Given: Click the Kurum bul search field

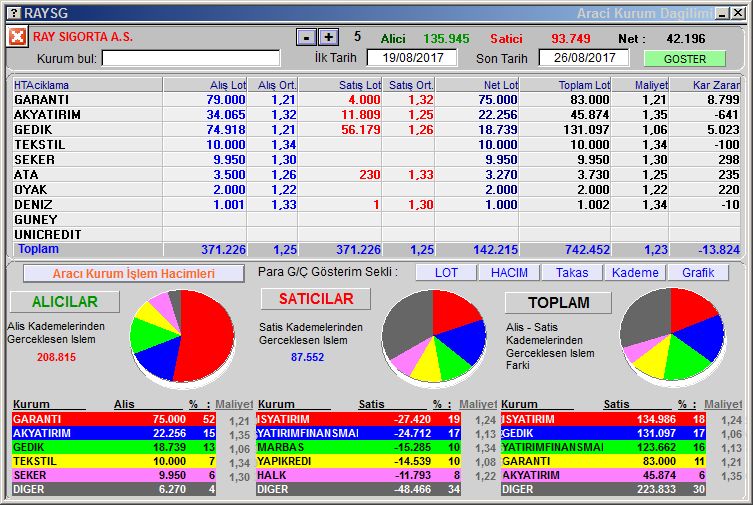Looking at the screenshot, I should pyautogui.click(x=191, y=59).
